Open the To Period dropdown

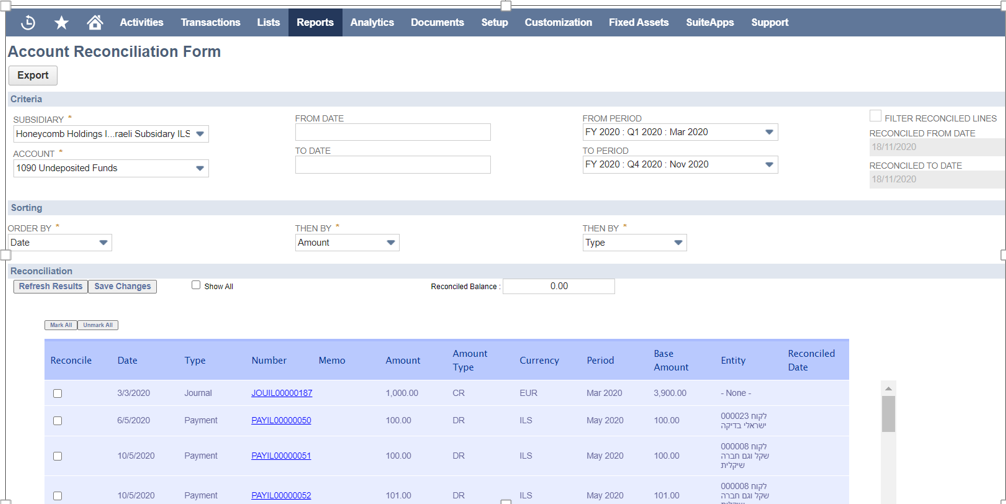[x=680, y=165]
